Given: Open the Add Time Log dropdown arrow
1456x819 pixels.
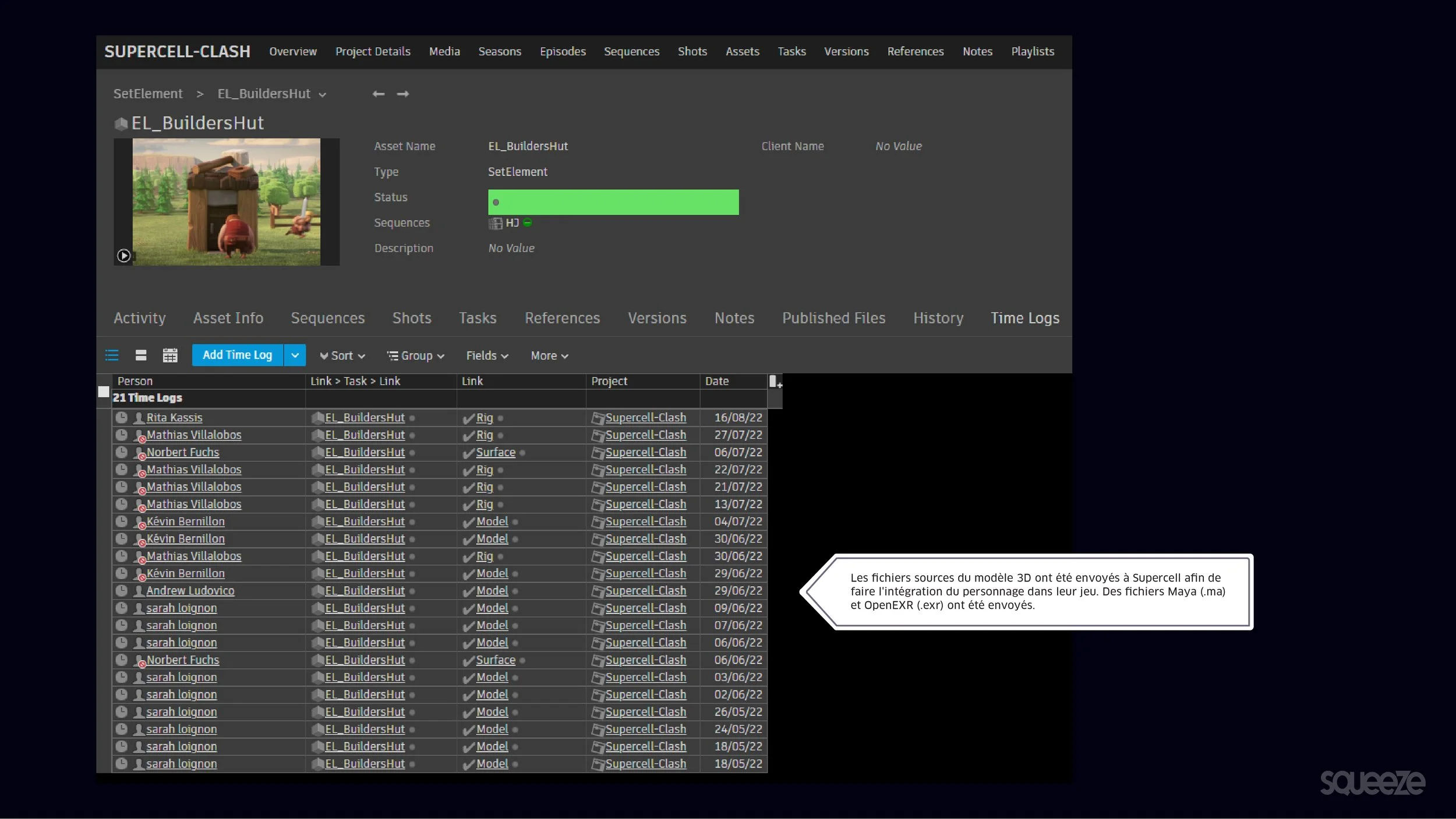Looking at the screenshot, I should coord(295,355).
